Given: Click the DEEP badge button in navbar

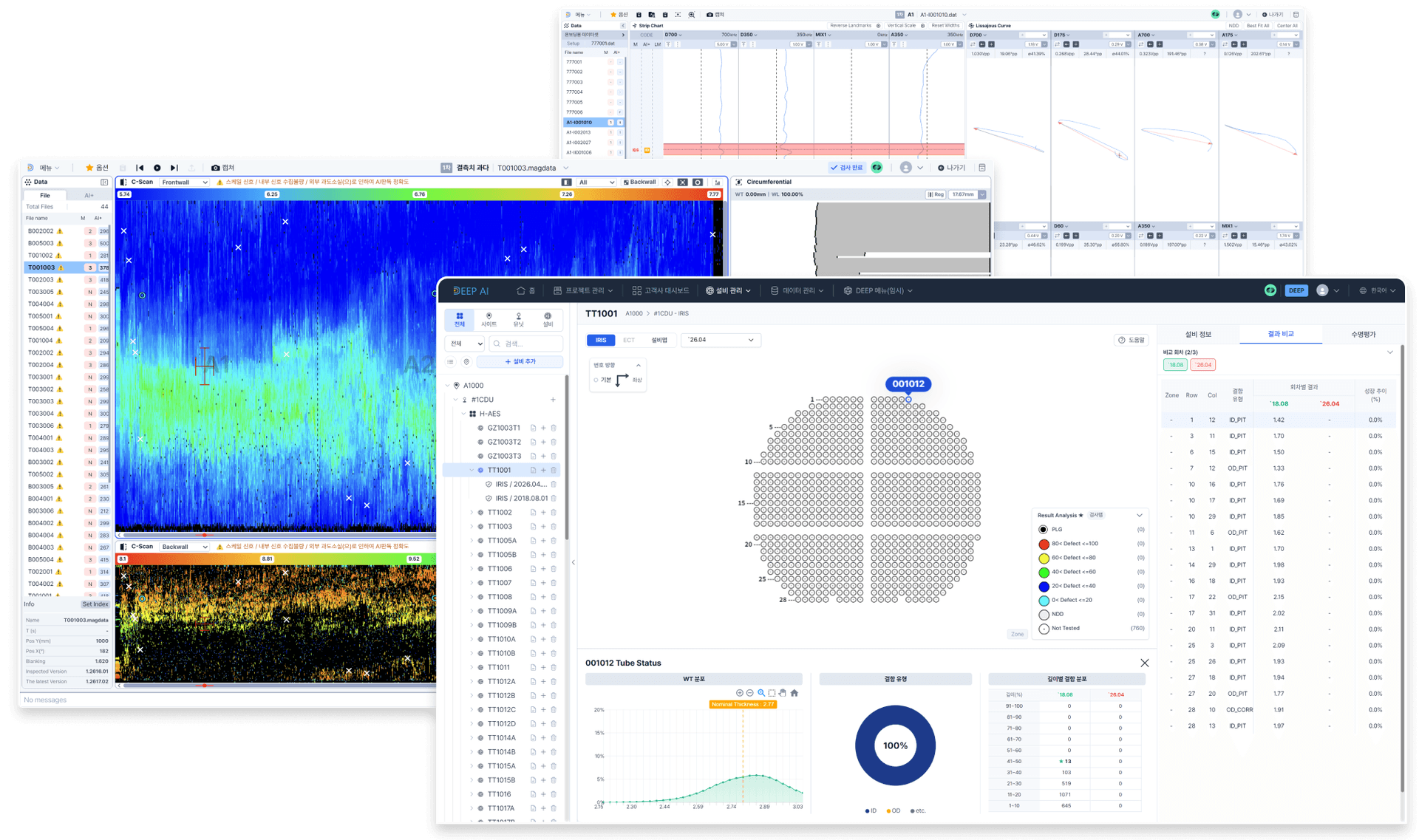Looking at the screenshot, I should point(1296,290).
